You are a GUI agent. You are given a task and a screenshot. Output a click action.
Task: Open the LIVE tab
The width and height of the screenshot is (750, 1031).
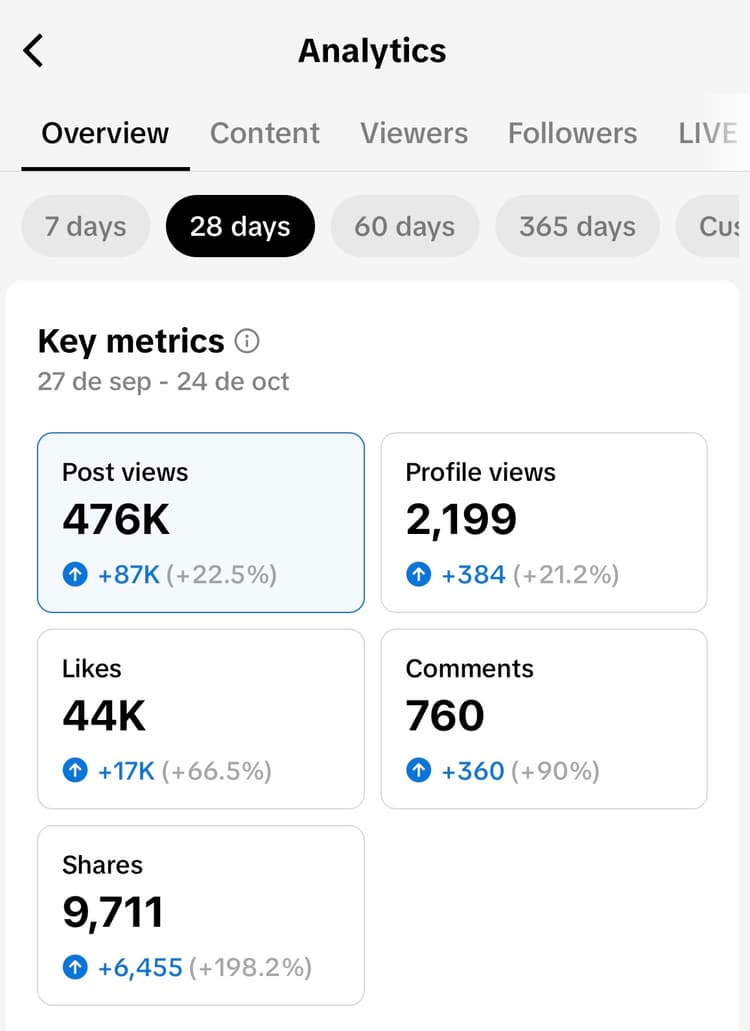tap(708, 133)
